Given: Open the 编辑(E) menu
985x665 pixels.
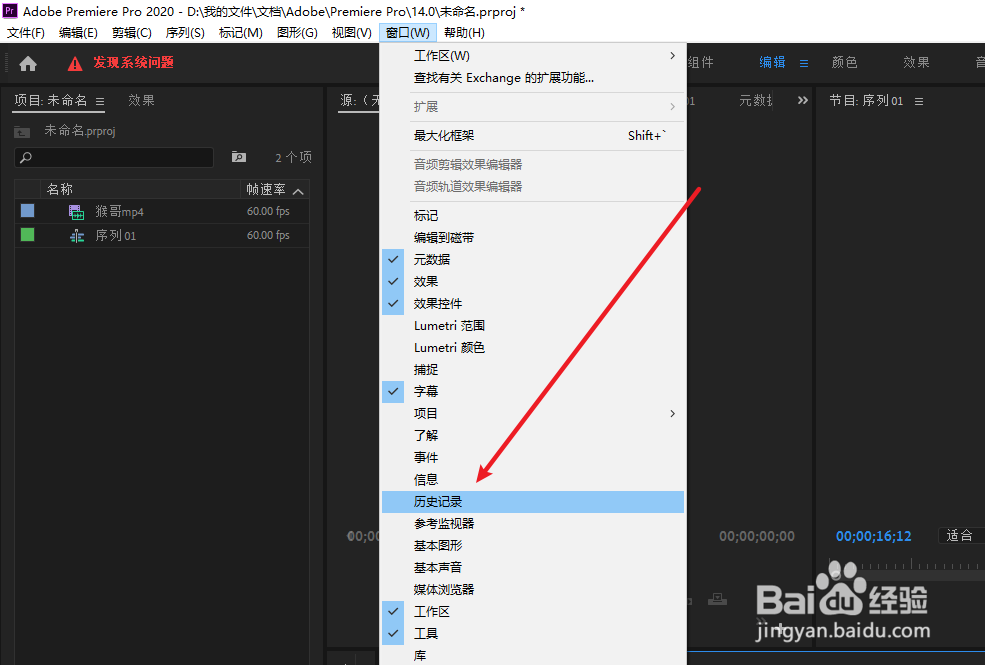Looking at the screenshot, I should click(x=79, y=33).
